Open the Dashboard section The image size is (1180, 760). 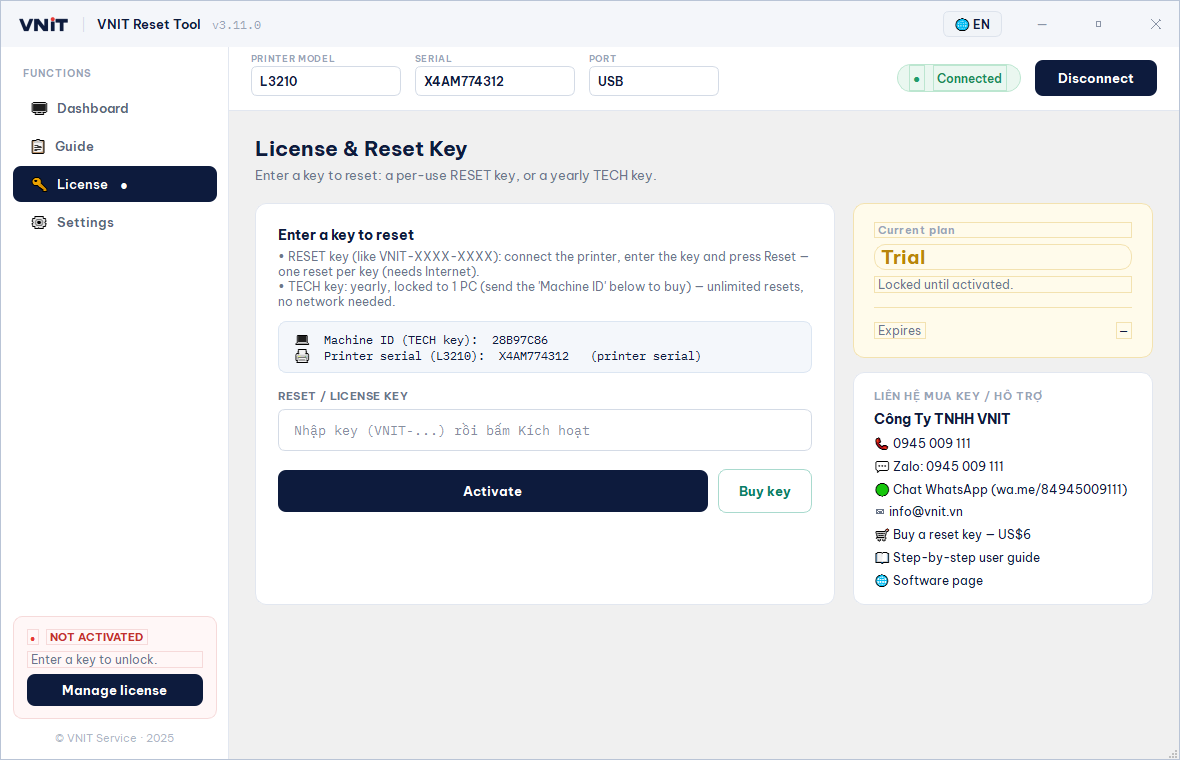[114, 108]
